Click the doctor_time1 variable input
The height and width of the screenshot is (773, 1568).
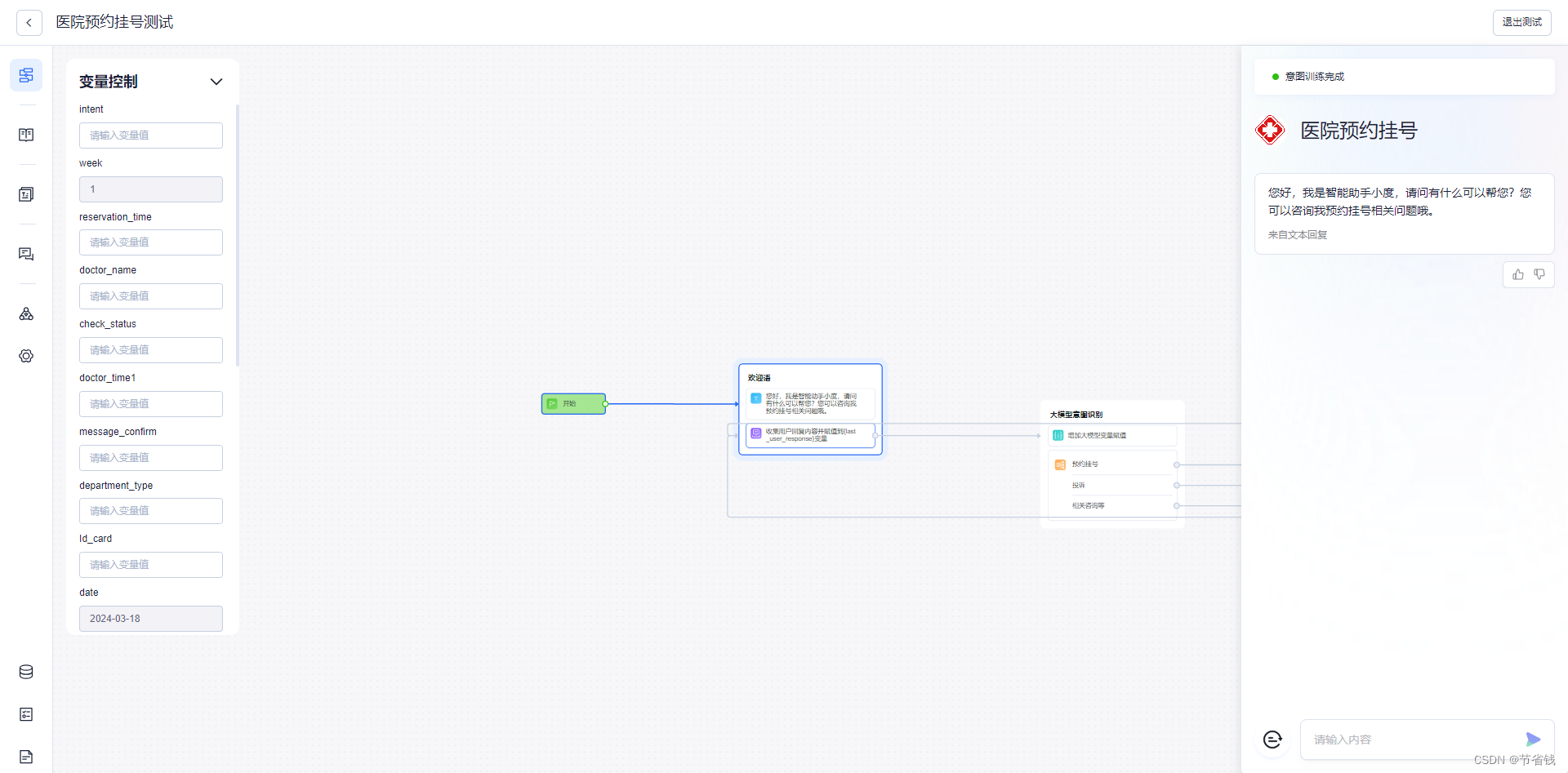click(x=151, y=404)
